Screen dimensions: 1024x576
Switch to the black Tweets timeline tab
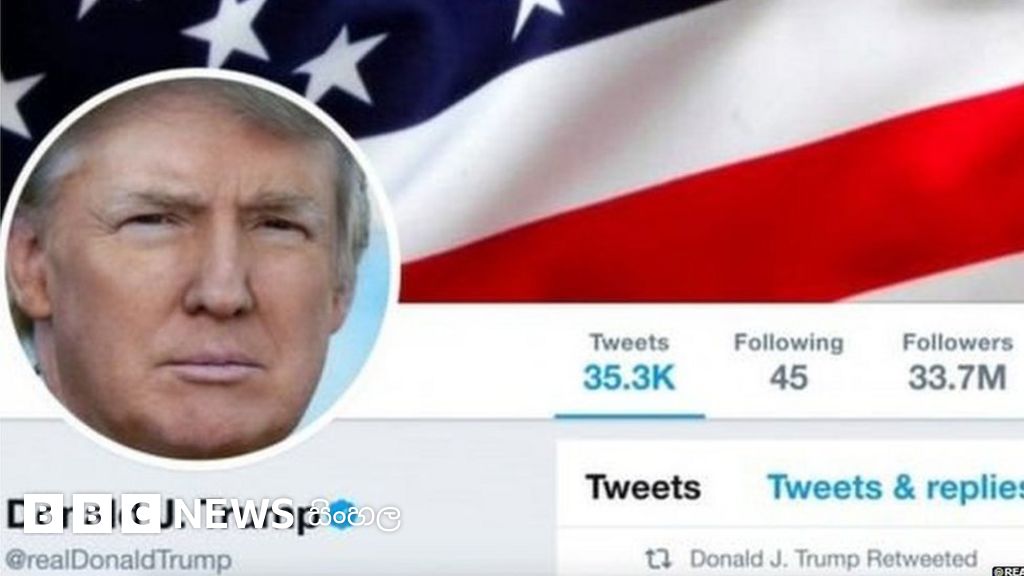[x=643, y=487]
